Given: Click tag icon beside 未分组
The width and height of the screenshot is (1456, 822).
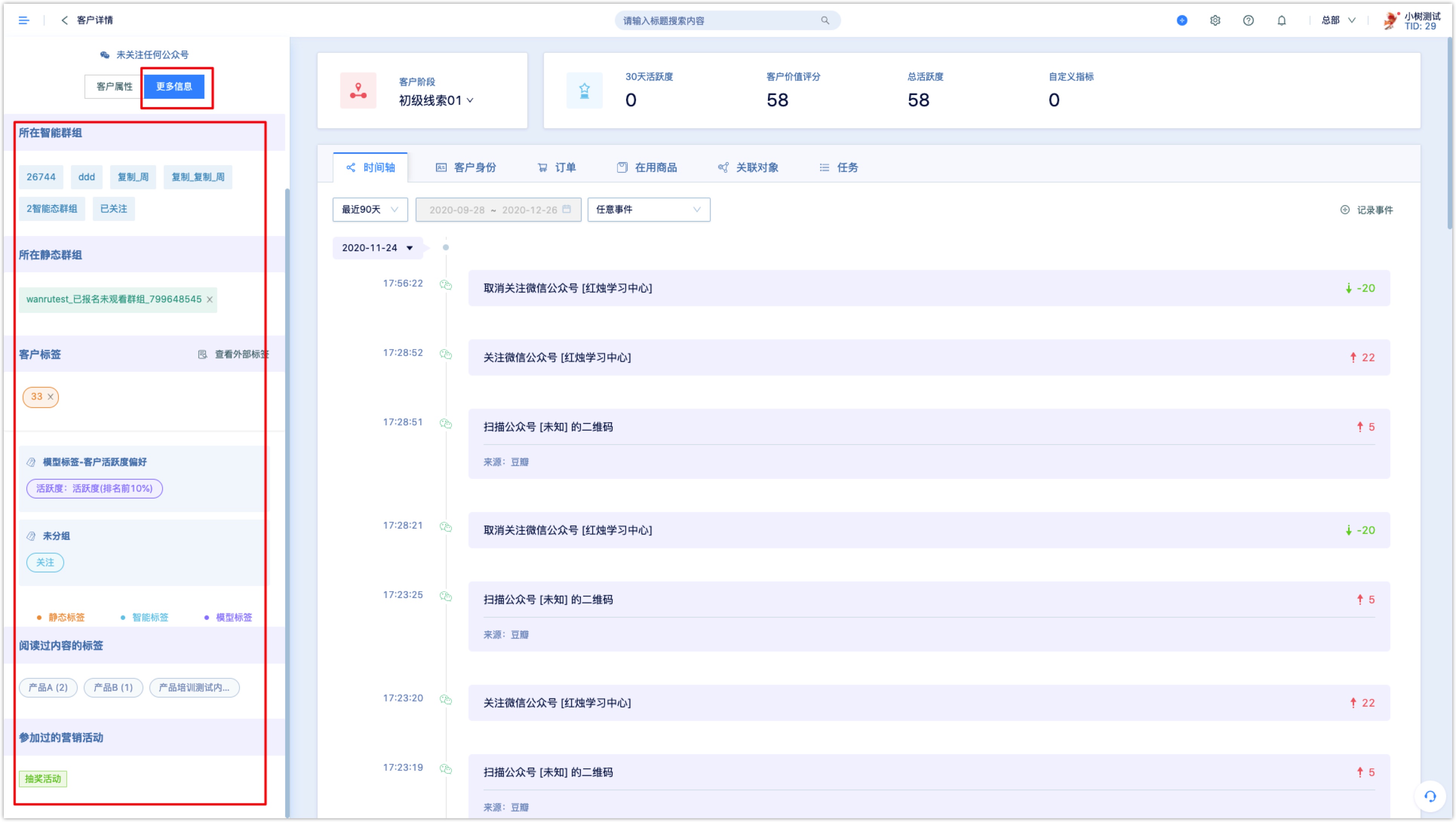Looking at the screenshot, I should (32, 536).
